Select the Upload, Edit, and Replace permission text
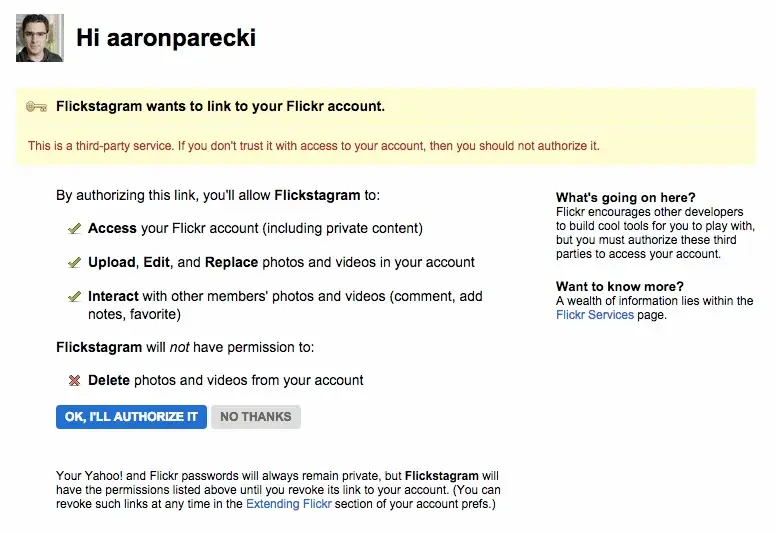The height and width of the screenshot is (533, 776). [x=281, y=263]
